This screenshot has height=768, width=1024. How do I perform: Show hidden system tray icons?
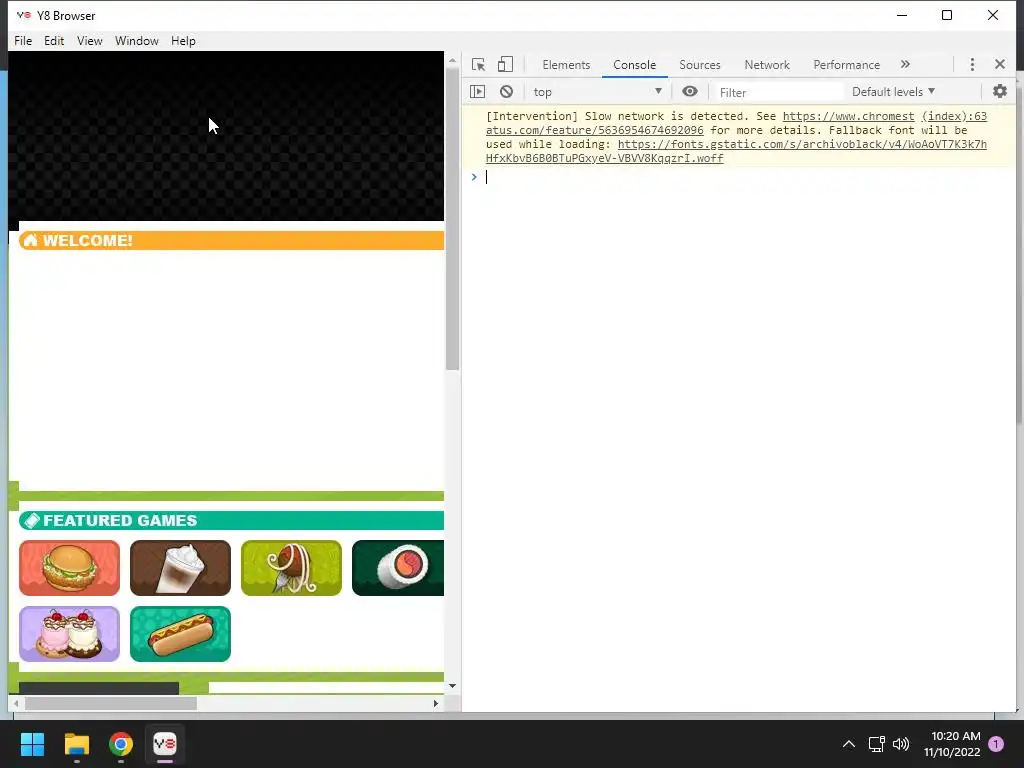pos(848,744)
